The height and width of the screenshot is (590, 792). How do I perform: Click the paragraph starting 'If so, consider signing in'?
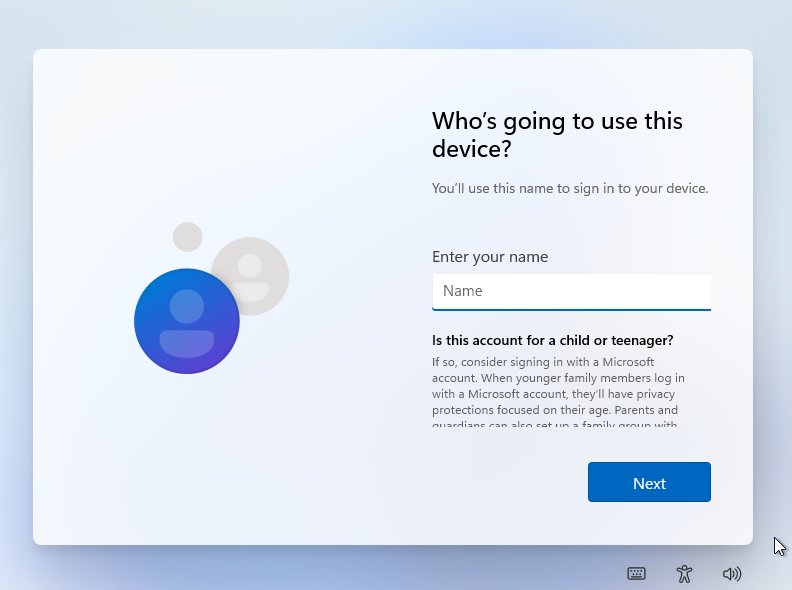coord(558,392)
